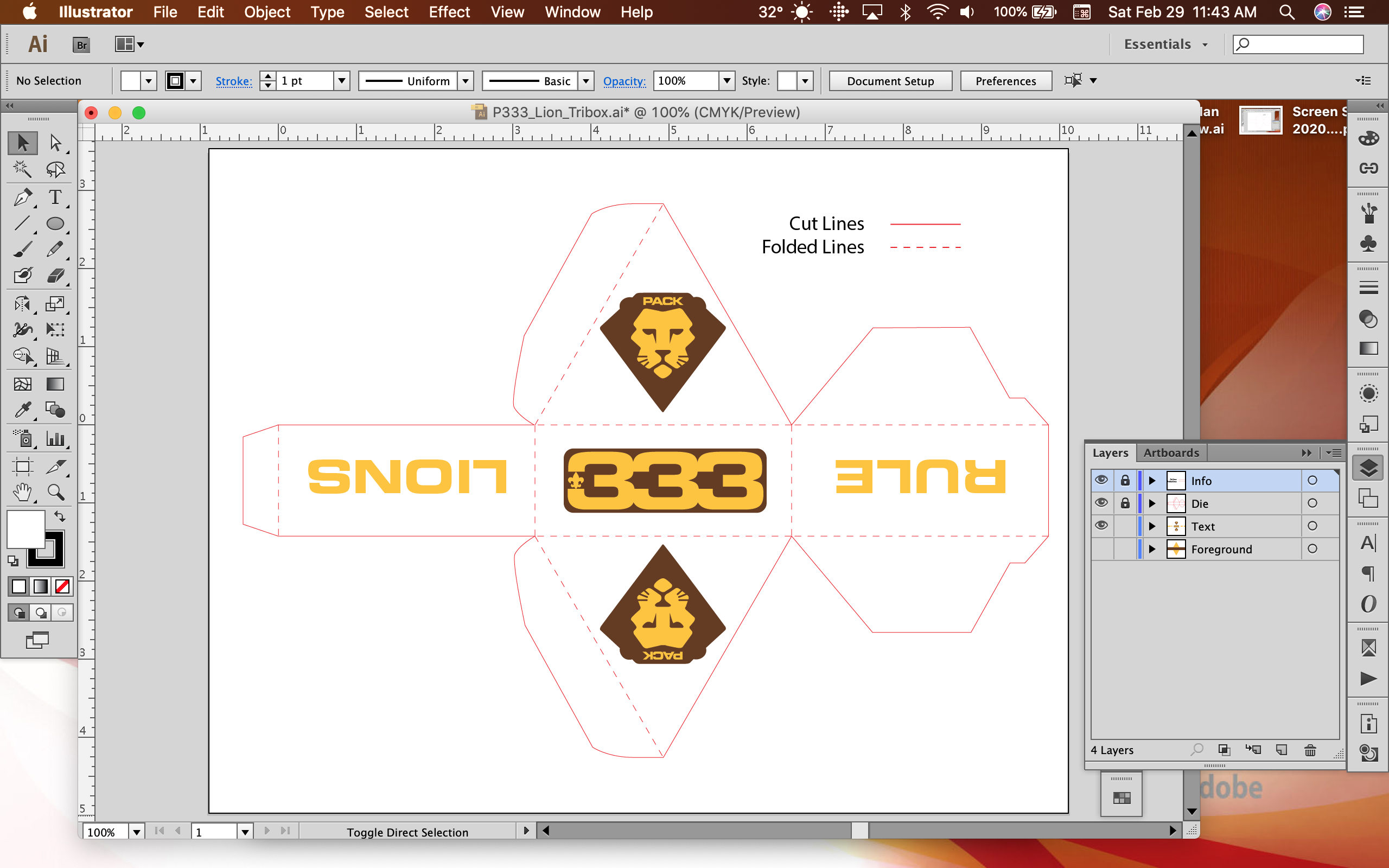1389x868 pixels.
Task: Expand the Text layer contents
Action: pyautogui.click(x=1152, y=526)
